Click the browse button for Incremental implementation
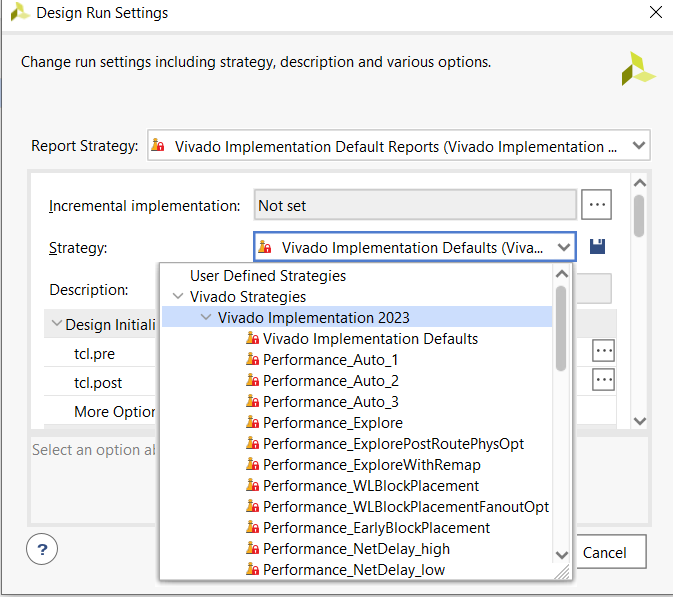Image resolution: width=673 pixels, height=597 pixels. tap(597, 205)
